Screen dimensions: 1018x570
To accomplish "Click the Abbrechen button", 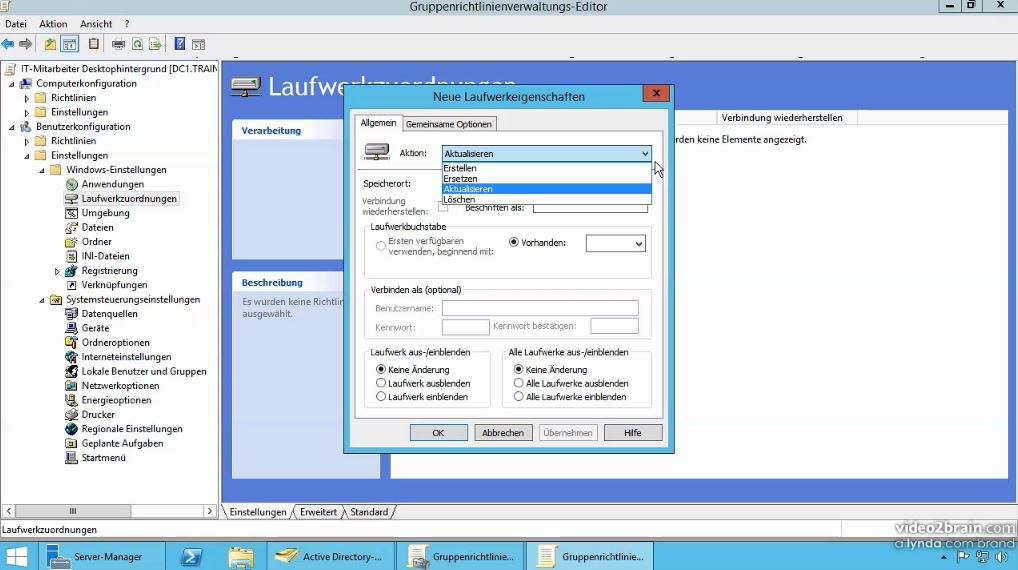I will tap(503, 433).
